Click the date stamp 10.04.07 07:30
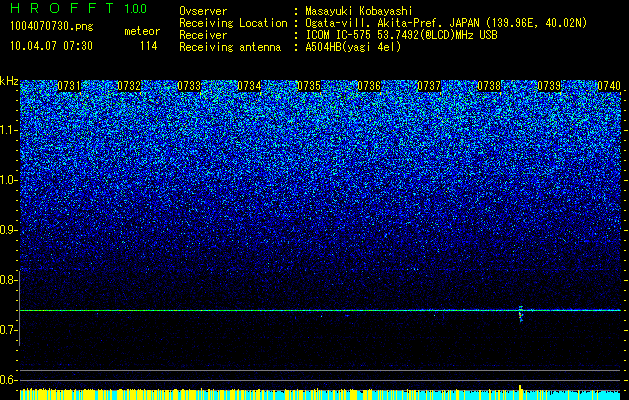Image resolution: width=629 pixels, height=400 pixels. pos(51,46)
